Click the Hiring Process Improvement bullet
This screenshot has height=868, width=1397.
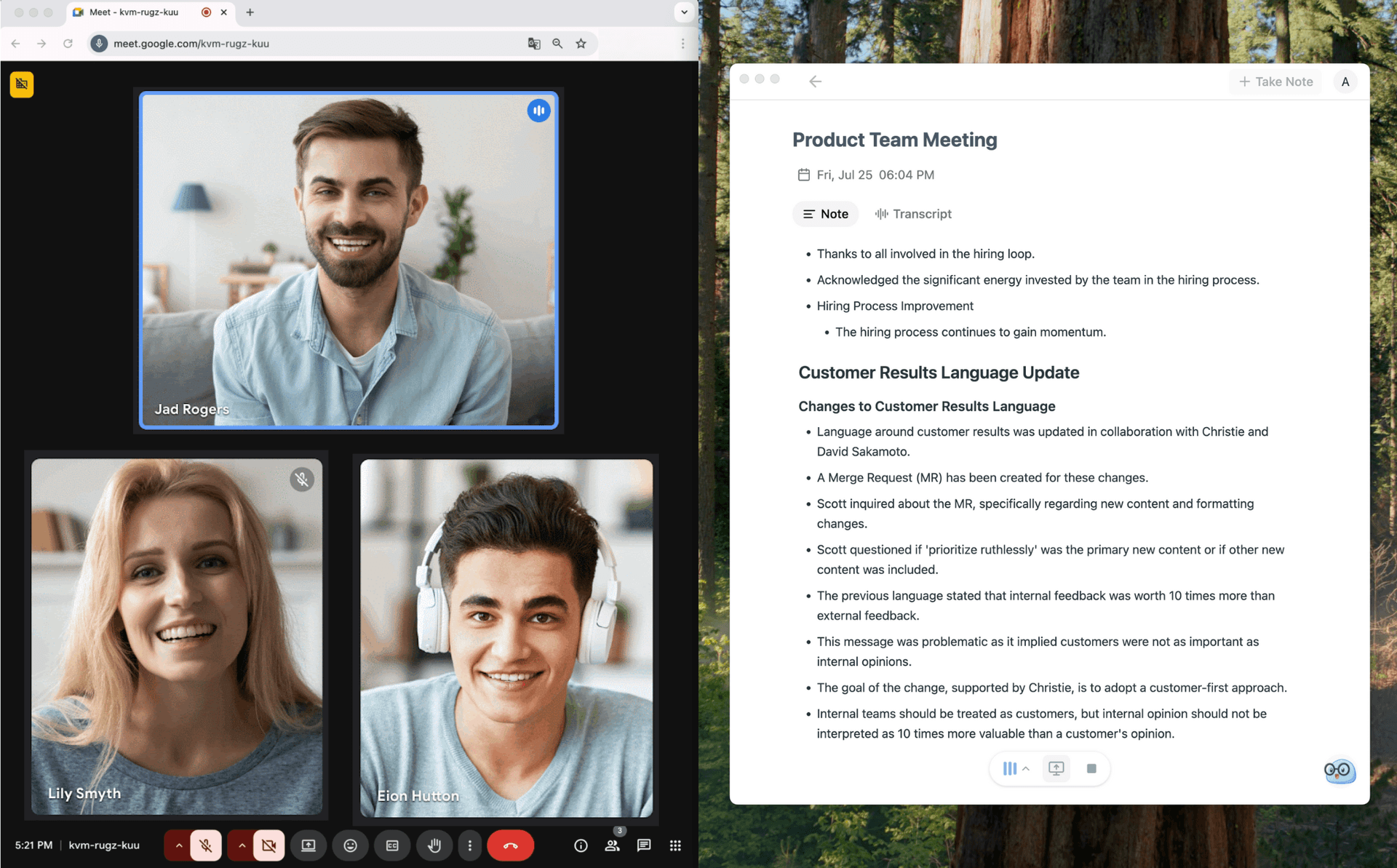click(x=894, y=306)
